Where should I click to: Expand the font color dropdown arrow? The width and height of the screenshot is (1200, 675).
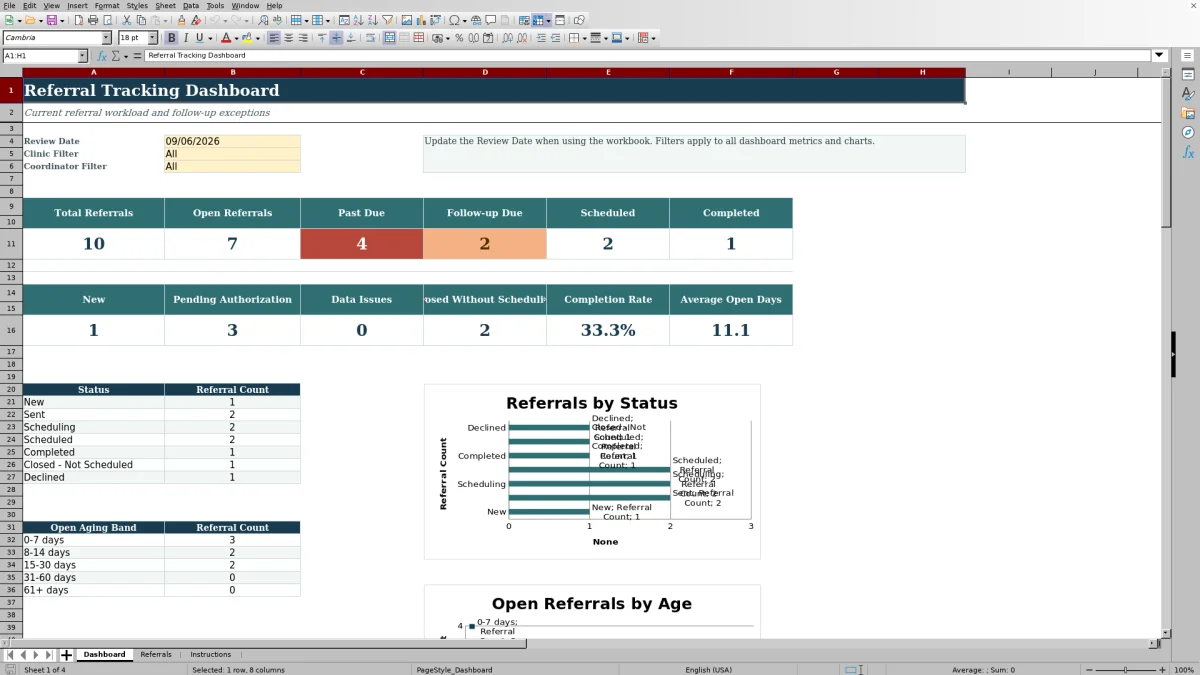[235, 38]
